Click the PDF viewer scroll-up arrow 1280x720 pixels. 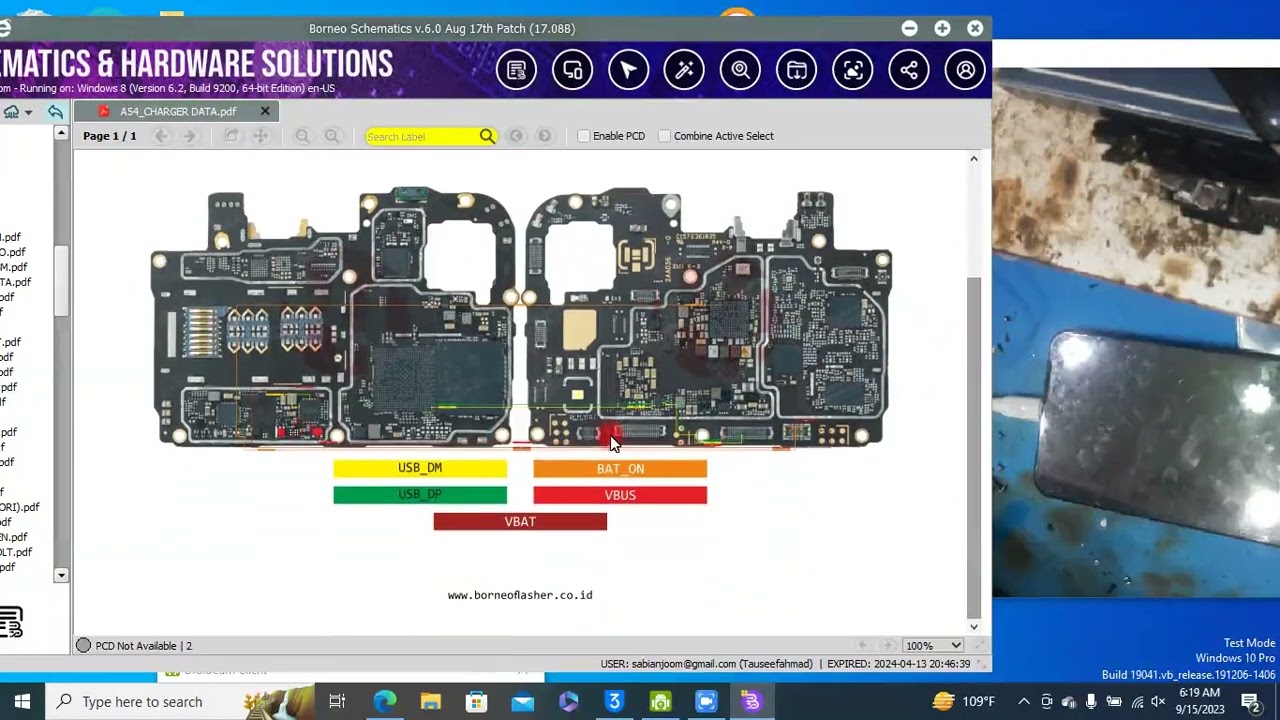tap(974, 159)
